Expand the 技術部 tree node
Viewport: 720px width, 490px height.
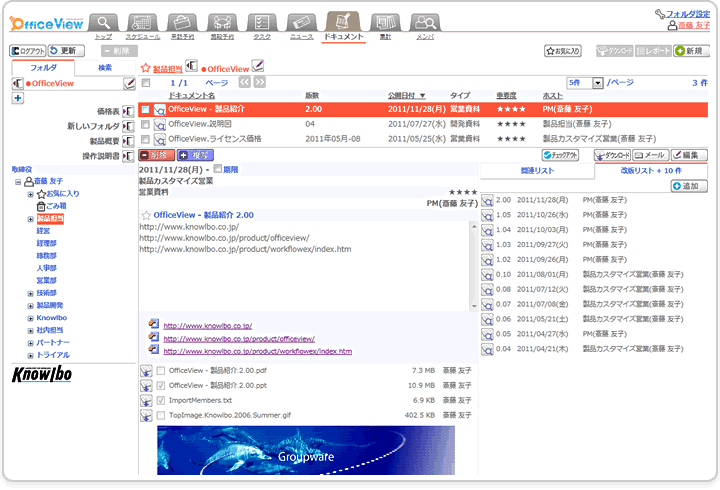30,293
